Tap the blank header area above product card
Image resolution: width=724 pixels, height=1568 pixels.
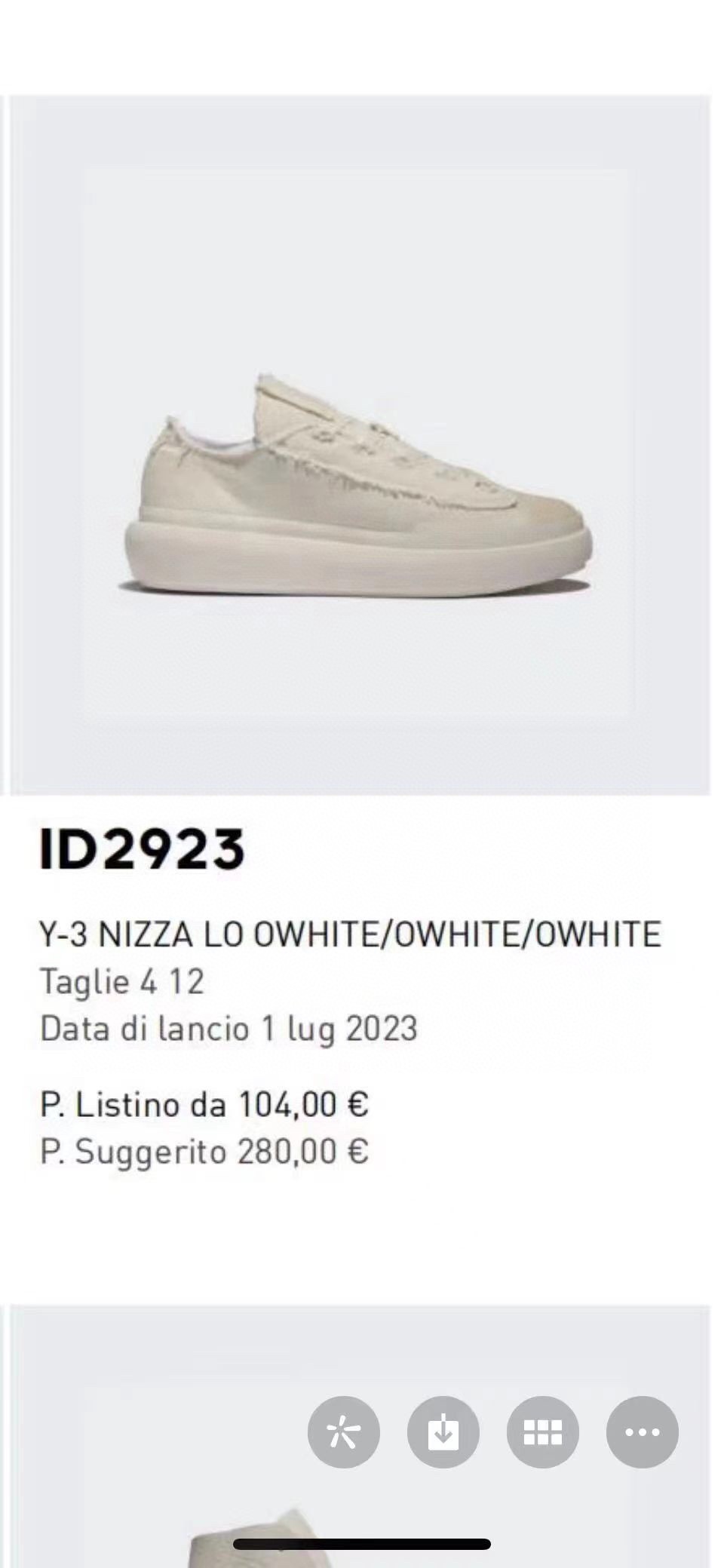(x=362, y=47)
